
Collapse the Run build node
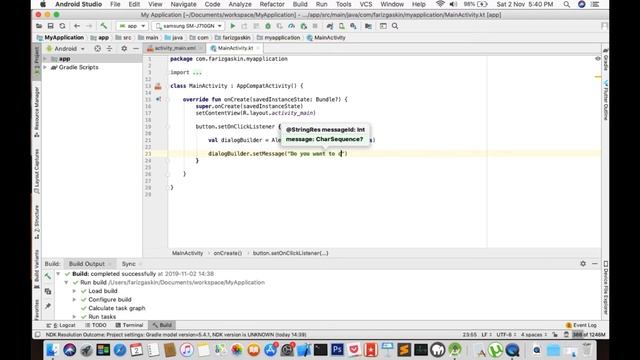tap(66, 282)
